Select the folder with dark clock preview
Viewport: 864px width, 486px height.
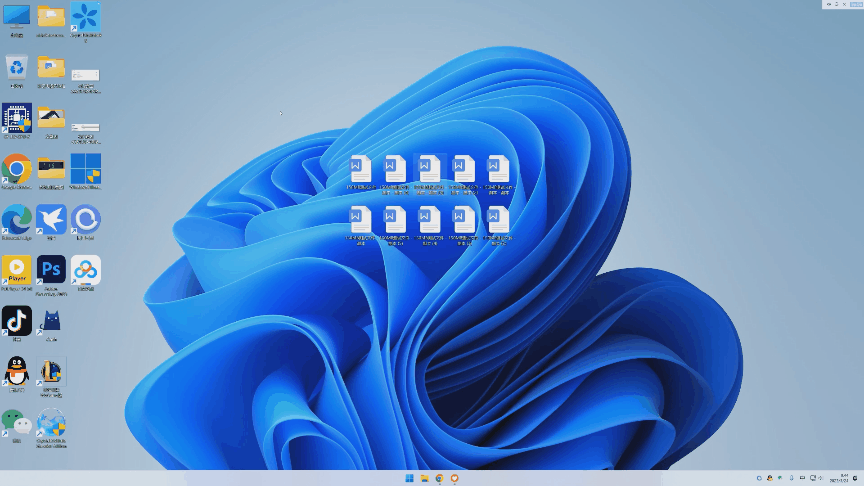point(51,169)
